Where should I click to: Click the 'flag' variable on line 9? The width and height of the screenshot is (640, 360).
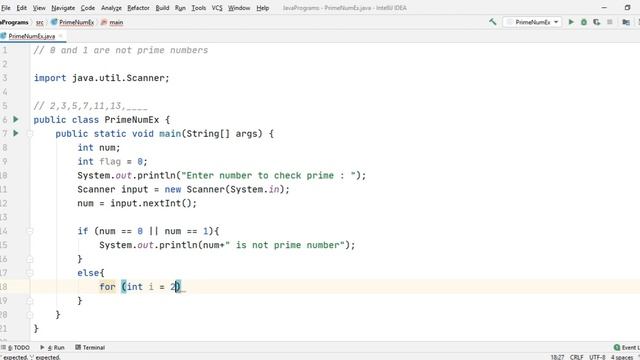click(110, 162)
